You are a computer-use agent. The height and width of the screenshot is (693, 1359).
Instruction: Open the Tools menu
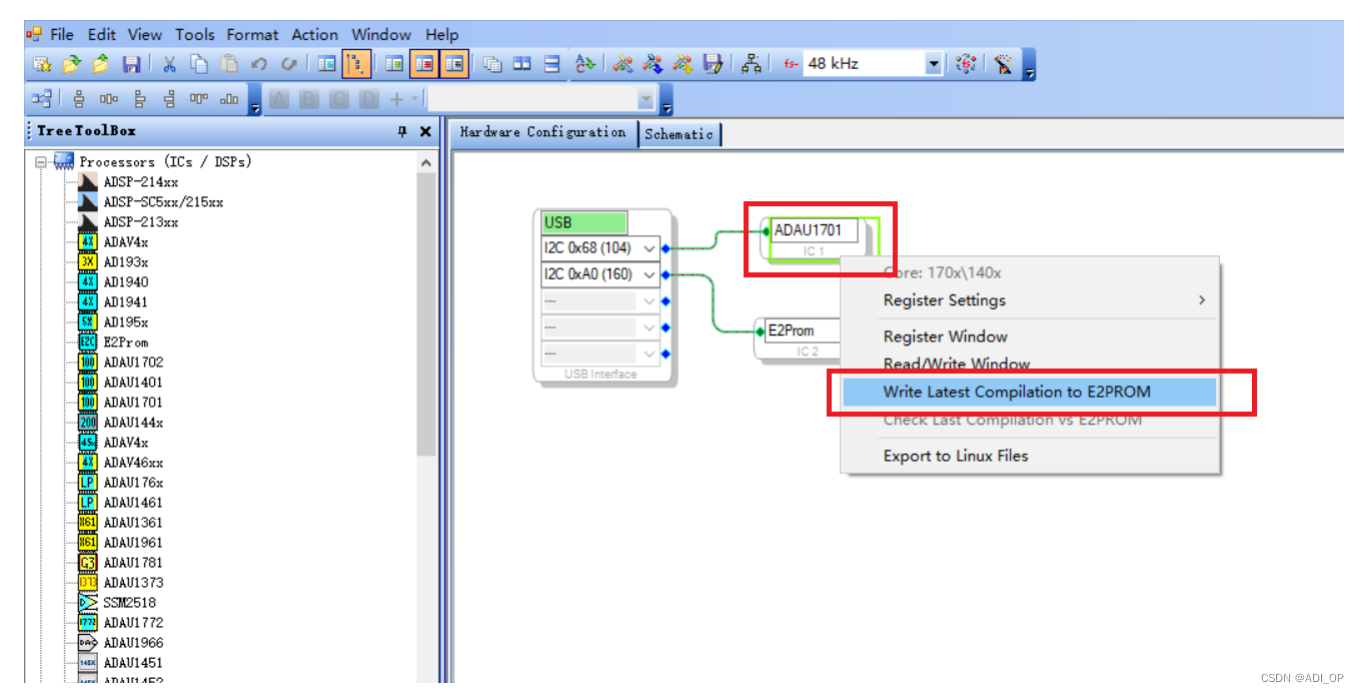point(195,34)
